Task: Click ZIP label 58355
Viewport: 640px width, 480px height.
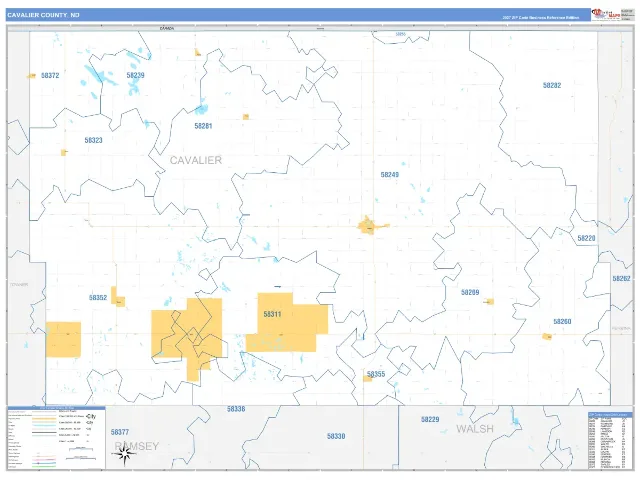Action: [376, 374]
